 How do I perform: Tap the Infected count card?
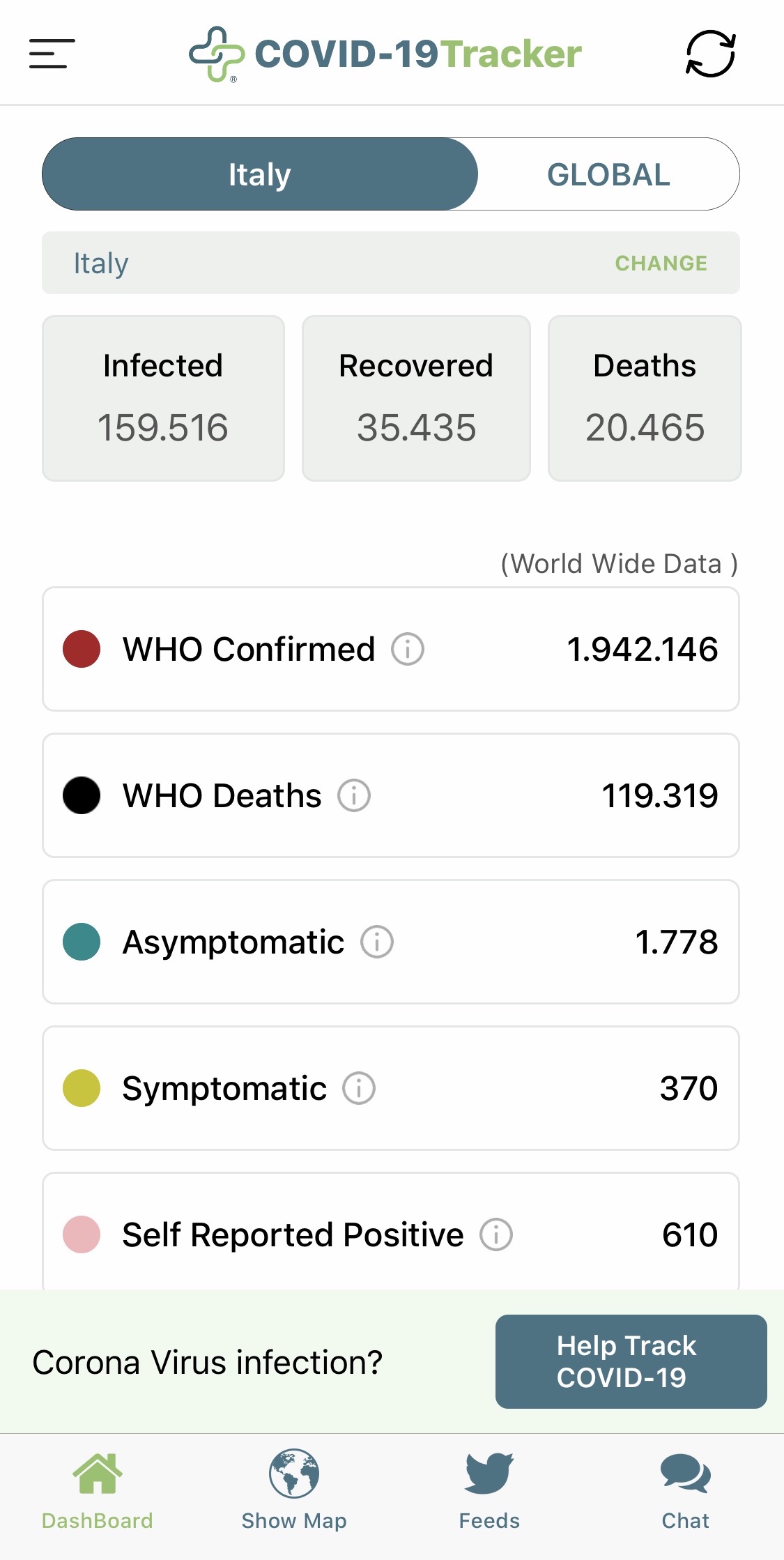point(163,398)
